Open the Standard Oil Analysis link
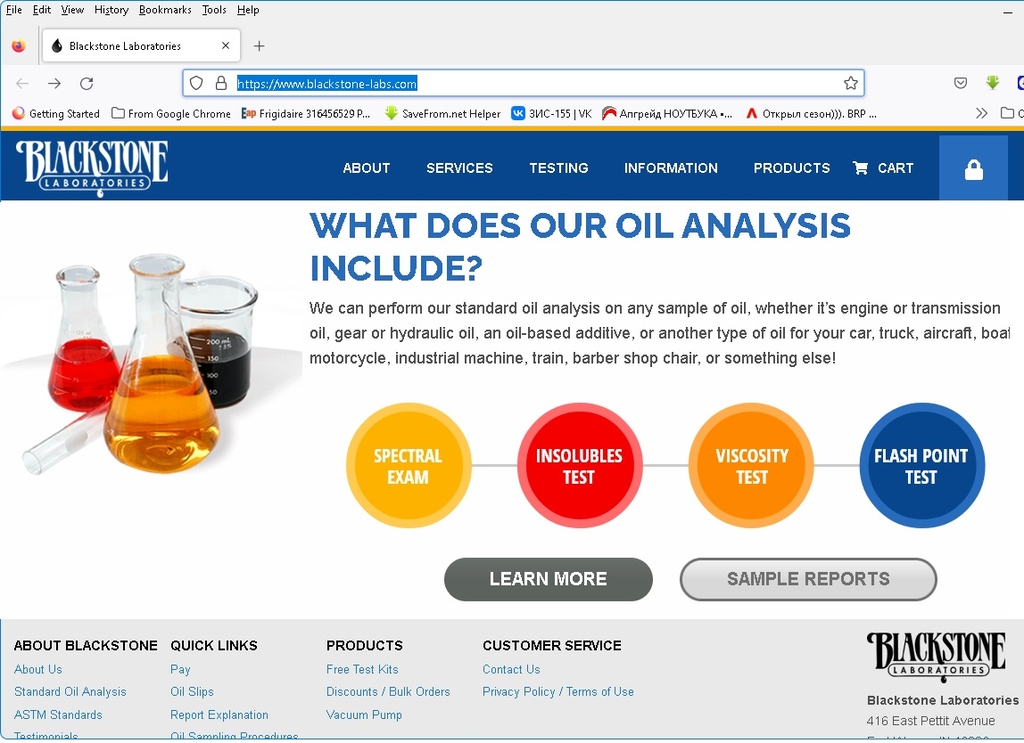Screen dimensions: 1024x743 tap(70, 691)
